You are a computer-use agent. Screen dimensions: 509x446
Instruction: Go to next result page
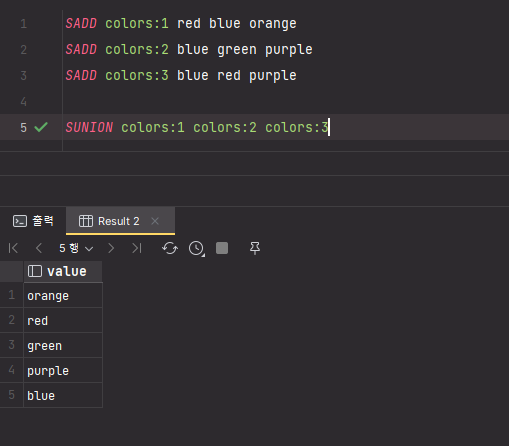[111, 248]
